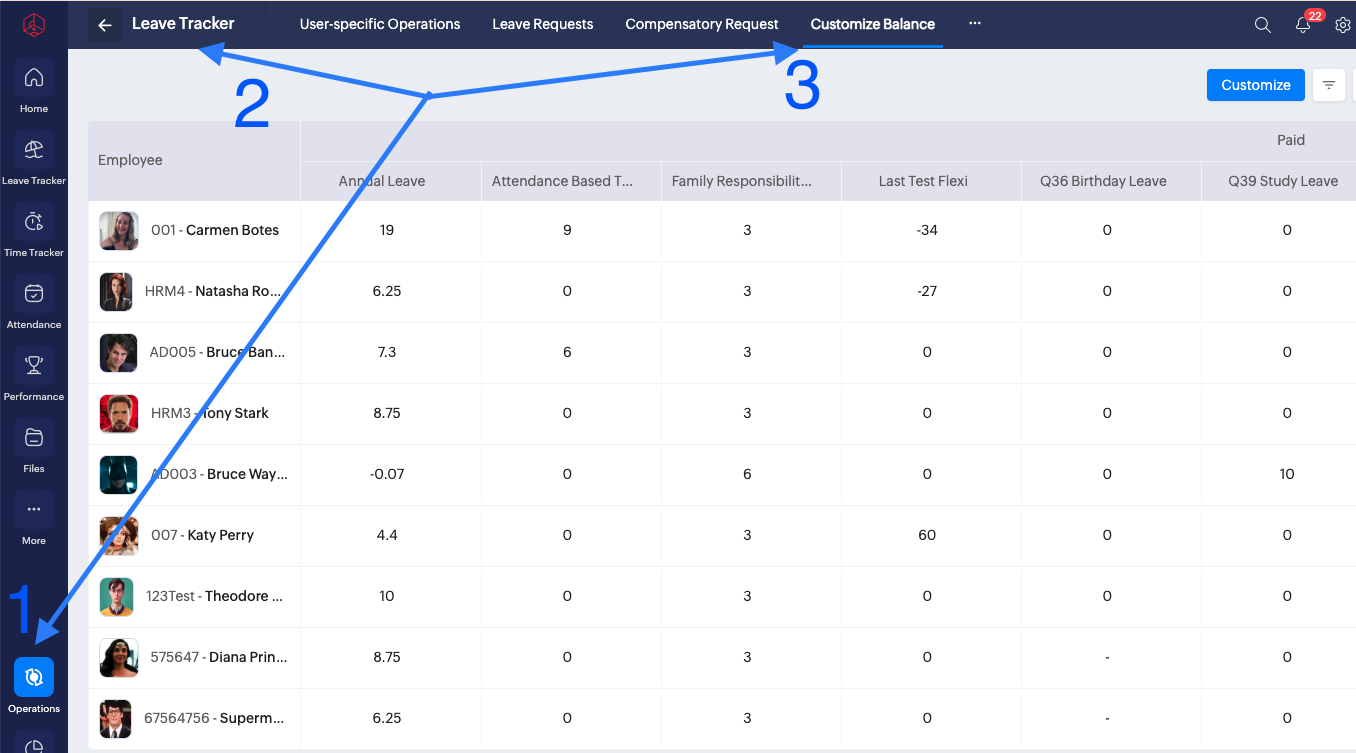Open the filter options icon

[x=1329, y=85]
